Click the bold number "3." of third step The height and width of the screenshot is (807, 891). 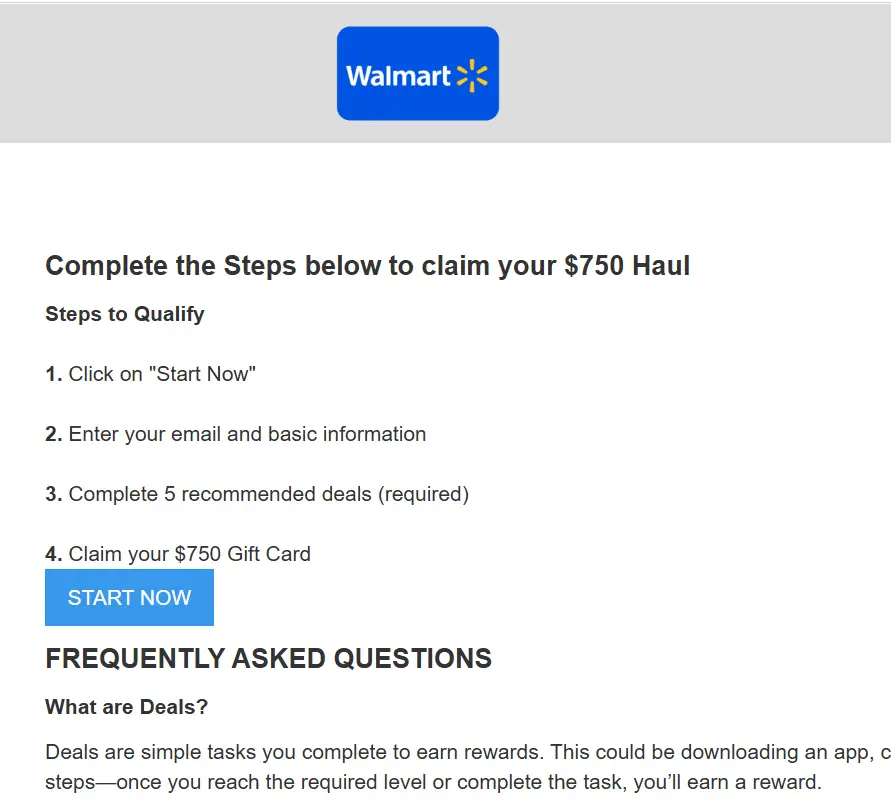click(54, 494)
